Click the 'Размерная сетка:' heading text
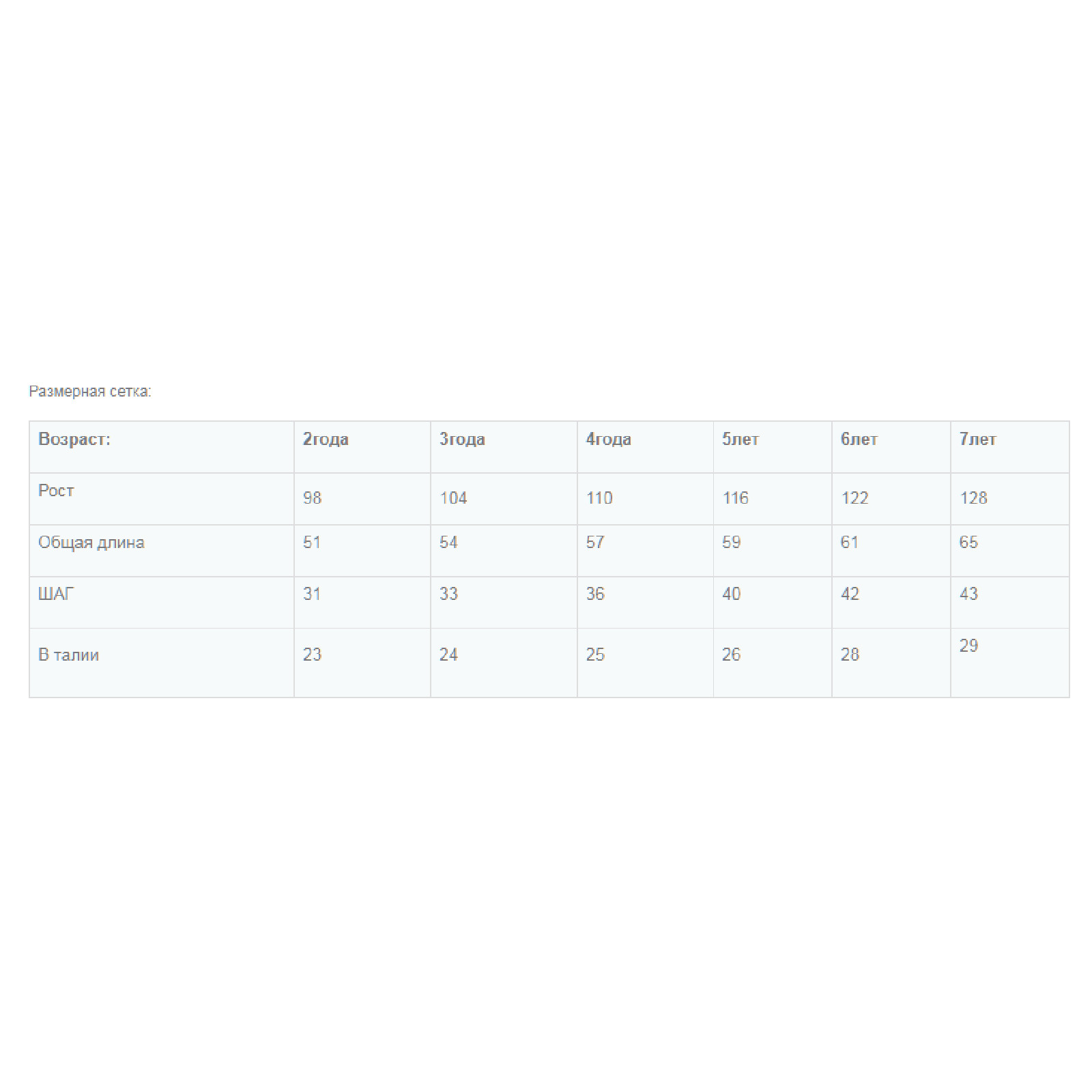The height and width of the screenshot is (1092, 1092). [x=90, y=391]
